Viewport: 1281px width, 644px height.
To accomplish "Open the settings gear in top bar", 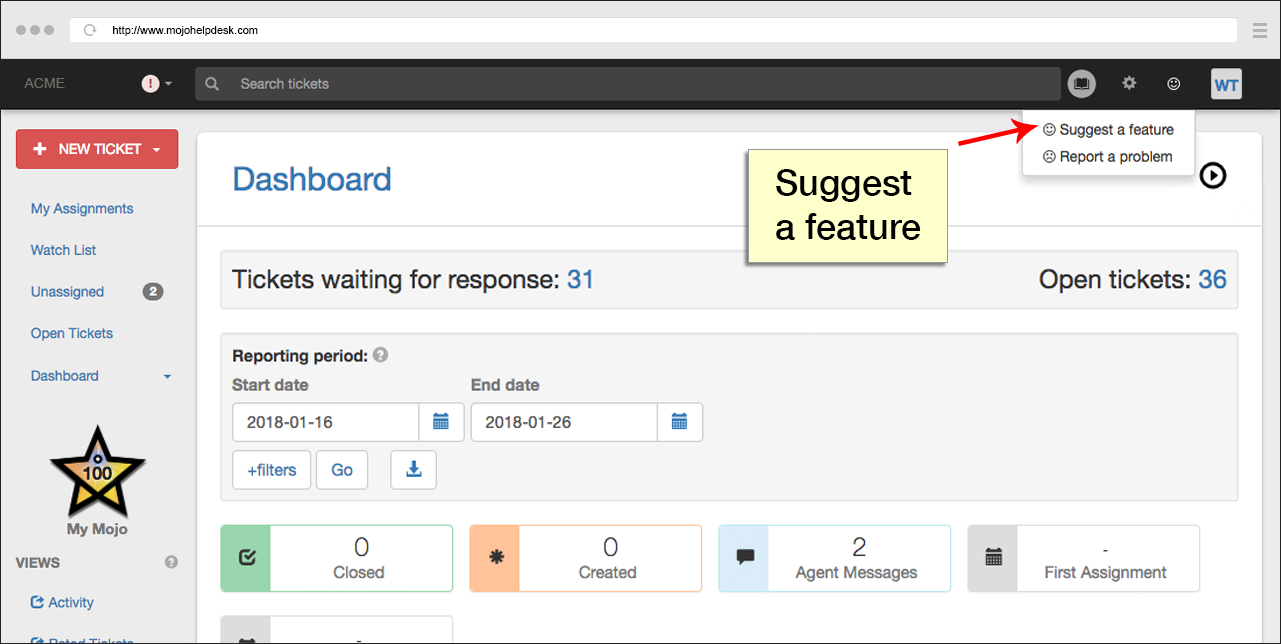I will click(x=1128, y=84).
